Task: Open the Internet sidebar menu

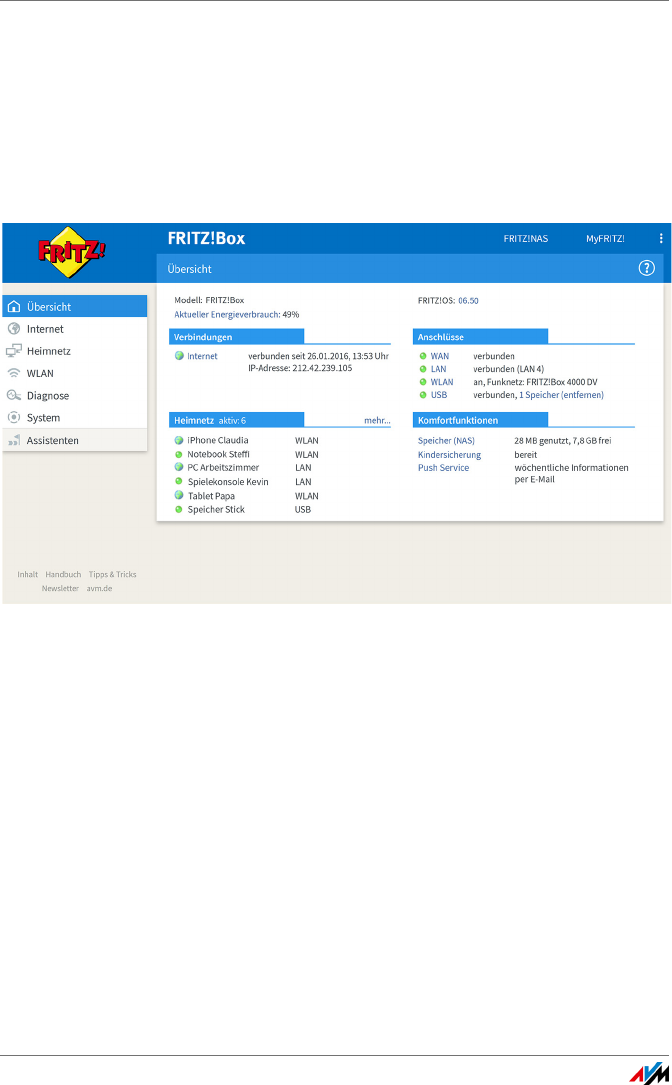Action: [75, 329]
